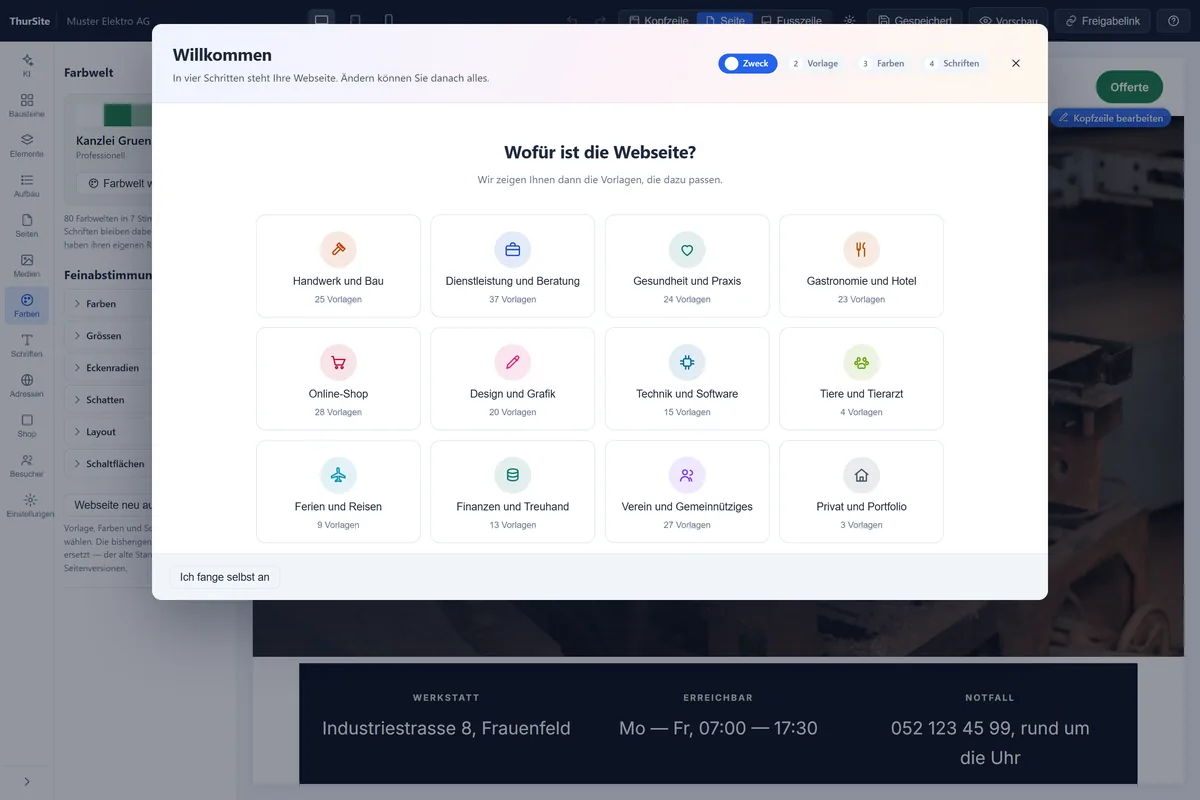This screenshot has height=800, width=1200.
Task: Click the Gesundheit und Praxis heart icon
Action: (687, 249)
